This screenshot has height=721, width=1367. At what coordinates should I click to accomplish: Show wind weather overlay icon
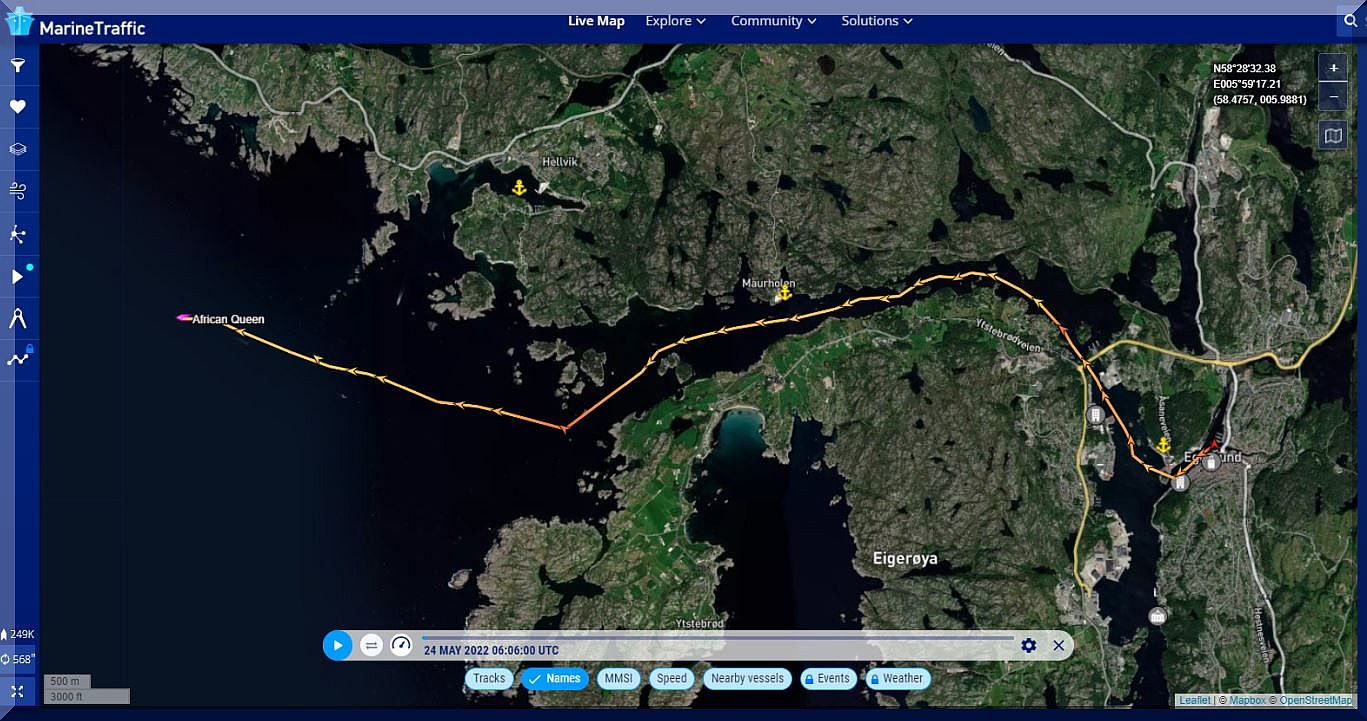(x=17, y=191)
